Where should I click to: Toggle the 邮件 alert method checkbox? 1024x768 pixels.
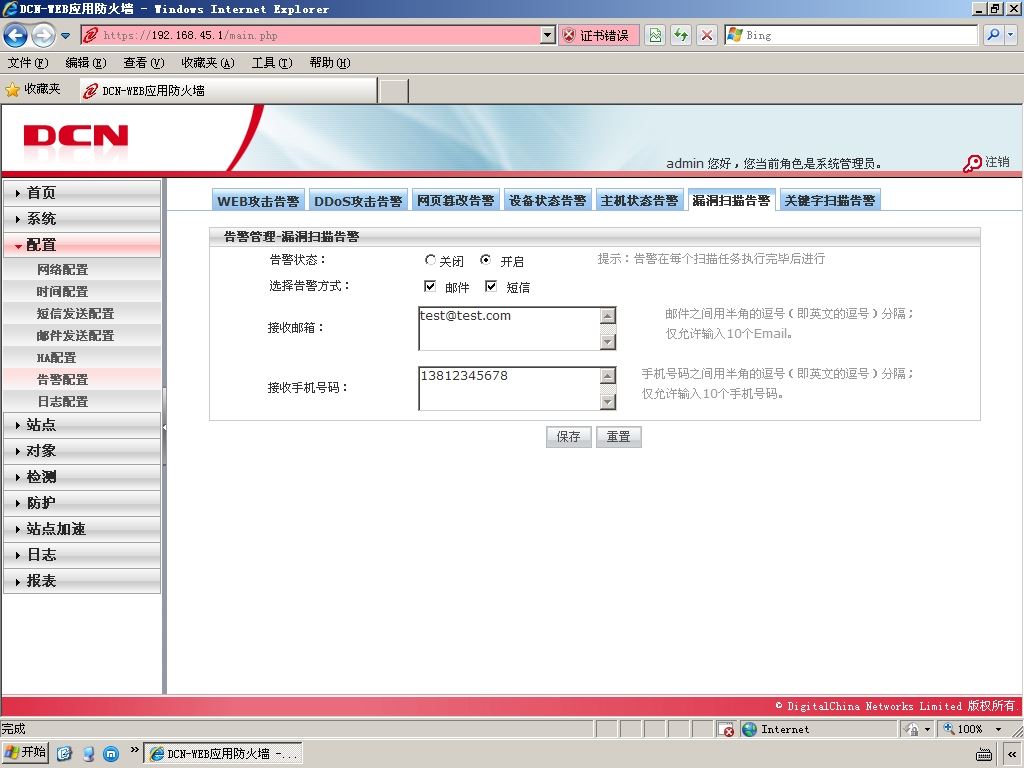[430, 286]
